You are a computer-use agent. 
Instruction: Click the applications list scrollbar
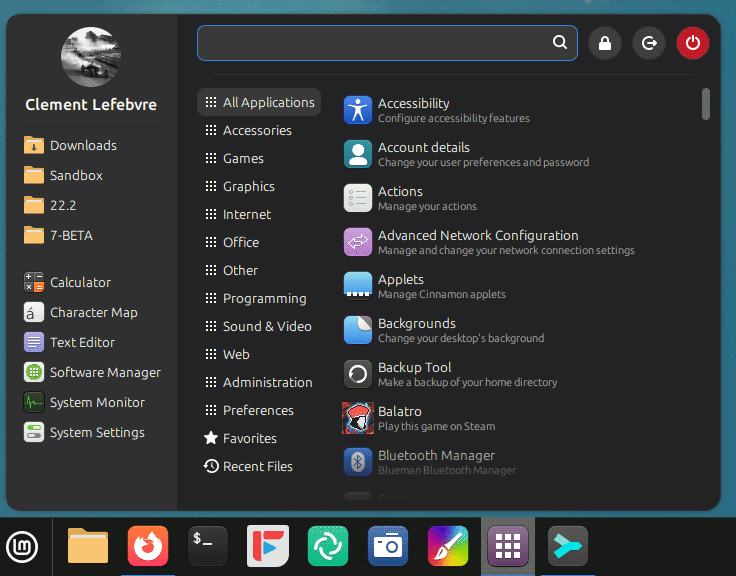tap(705, 104)
